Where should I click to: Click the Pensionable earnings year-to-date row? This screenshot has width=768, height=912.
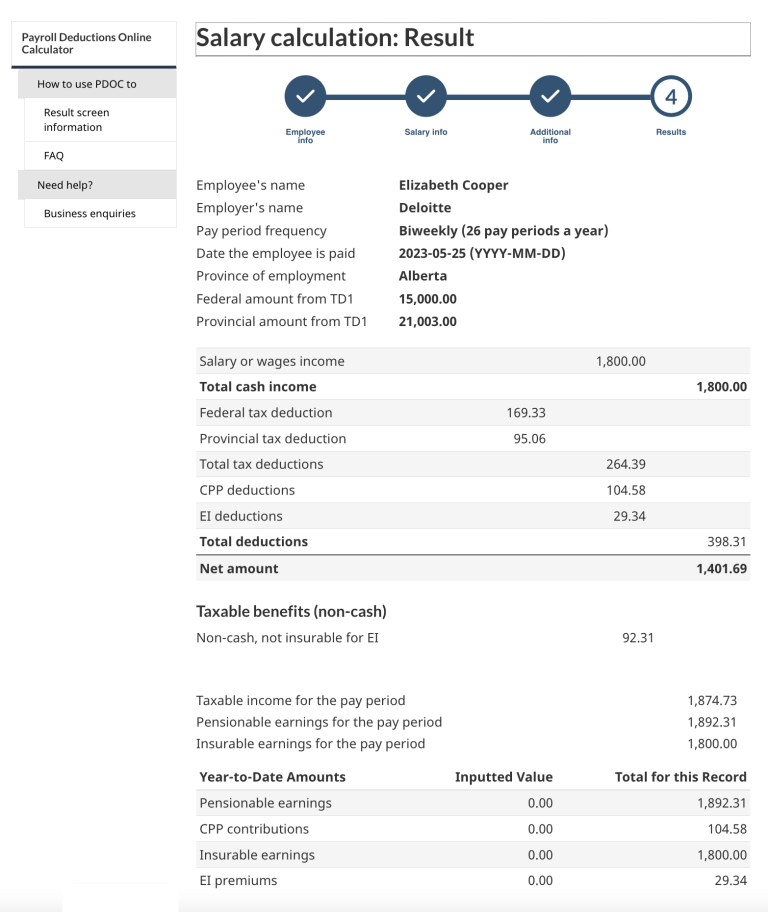coord(474,803)
